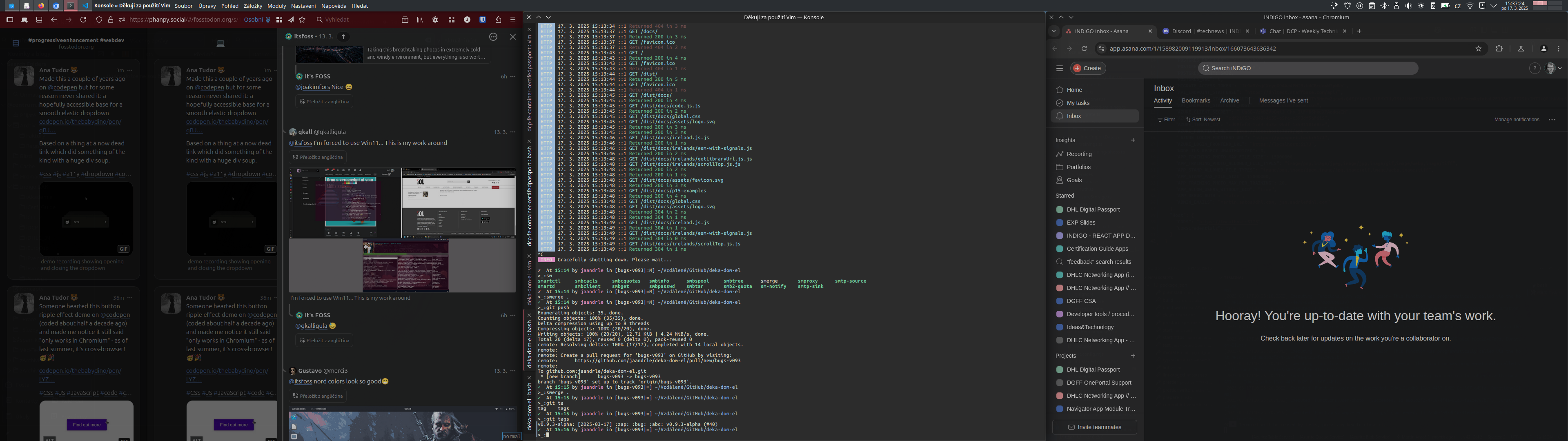
Task: Open the Záložky menu in Konsole
Action: click(x=253, y=5)
